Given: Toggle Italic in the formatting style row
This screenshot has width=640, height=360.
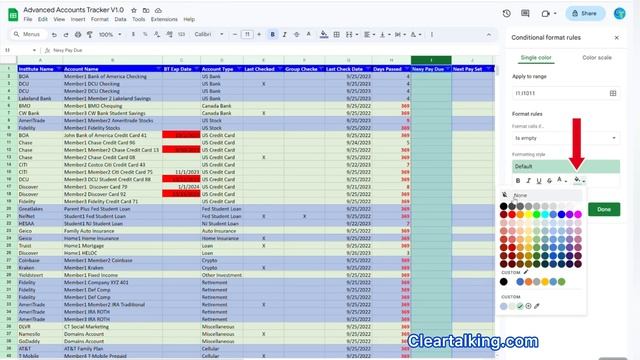Looking at the screenshot, I should pyautogui.click(x=529, y=180).
